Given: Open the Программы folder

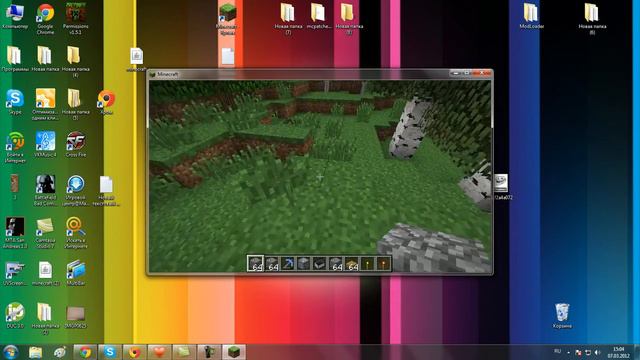Looking at the screenshot, I should 15,59.
